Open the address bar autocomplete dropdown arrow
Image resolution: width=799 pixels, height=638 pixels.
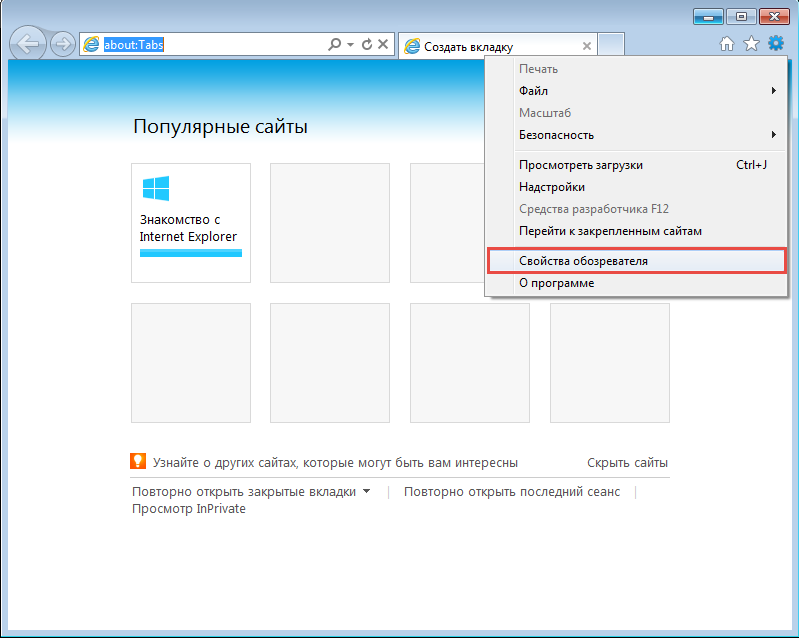351,44
